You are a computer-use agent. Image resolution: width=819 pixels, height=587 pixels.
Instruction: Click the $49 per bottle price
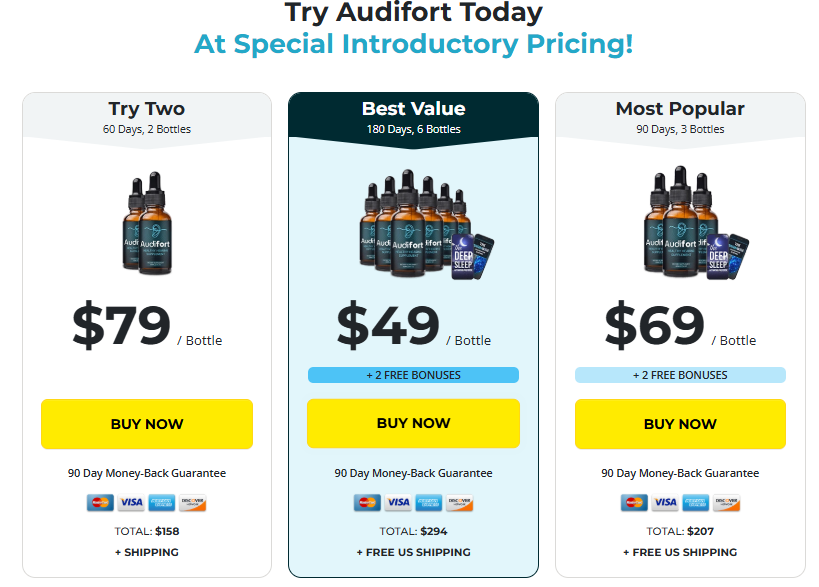coord(414,325)
